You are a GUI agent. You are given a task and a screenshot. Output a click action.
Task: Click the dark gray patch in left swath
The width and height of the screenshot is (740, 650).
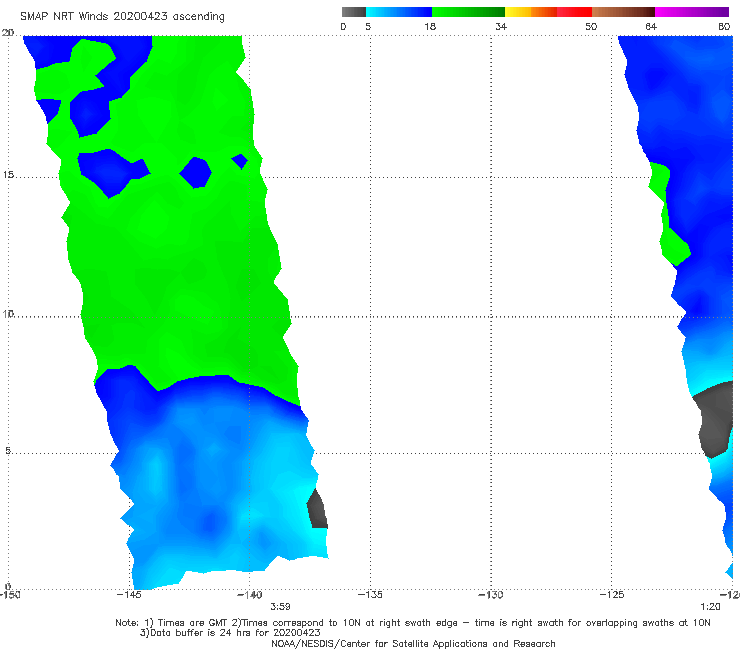[317, 509]
